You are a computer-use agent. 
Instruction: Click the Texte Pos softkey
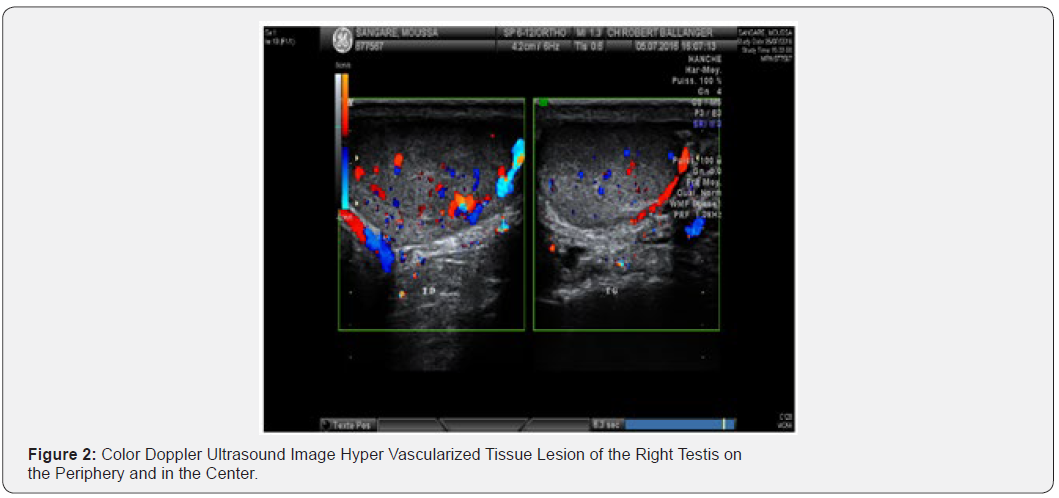click(347, 425)
